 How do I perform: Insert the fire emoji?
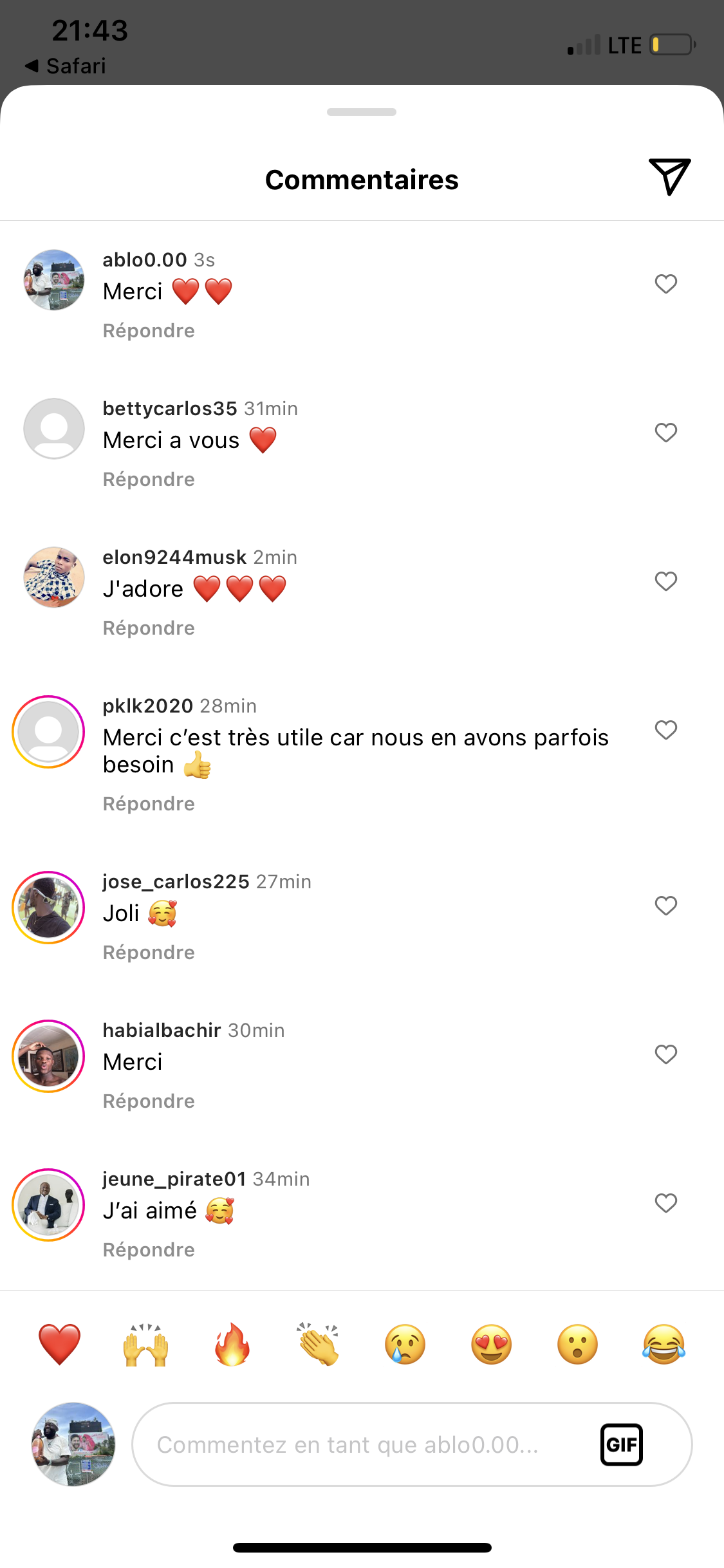pos(232,1345)
